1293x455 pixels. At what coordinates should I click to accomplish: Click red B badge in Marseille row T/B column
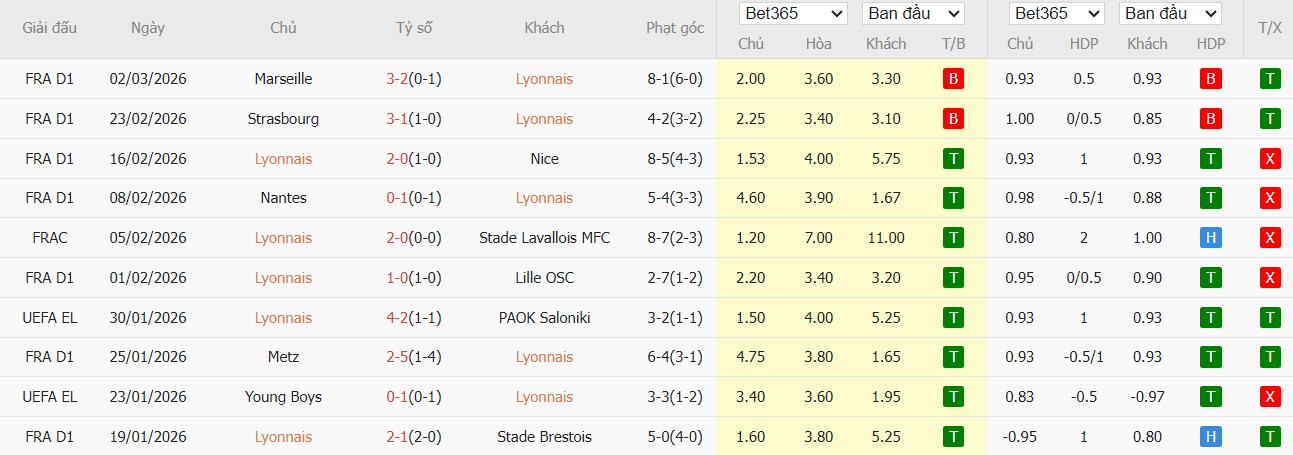(x=953, y=78)
